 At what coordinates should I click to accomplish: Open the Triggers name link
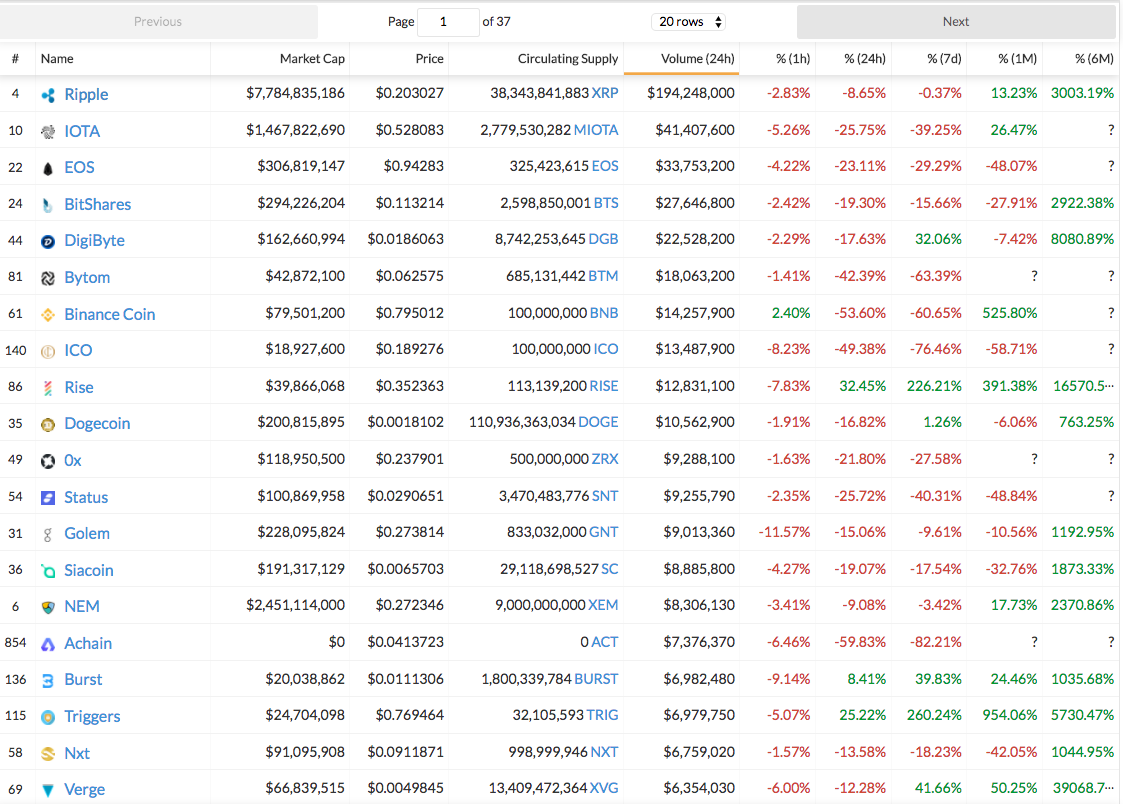[92, 717]
